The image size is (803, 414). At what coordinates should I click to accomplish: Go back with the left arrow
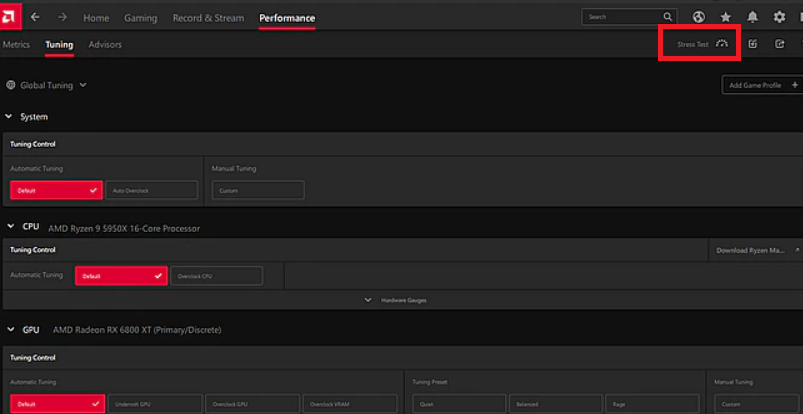(35, 17)
